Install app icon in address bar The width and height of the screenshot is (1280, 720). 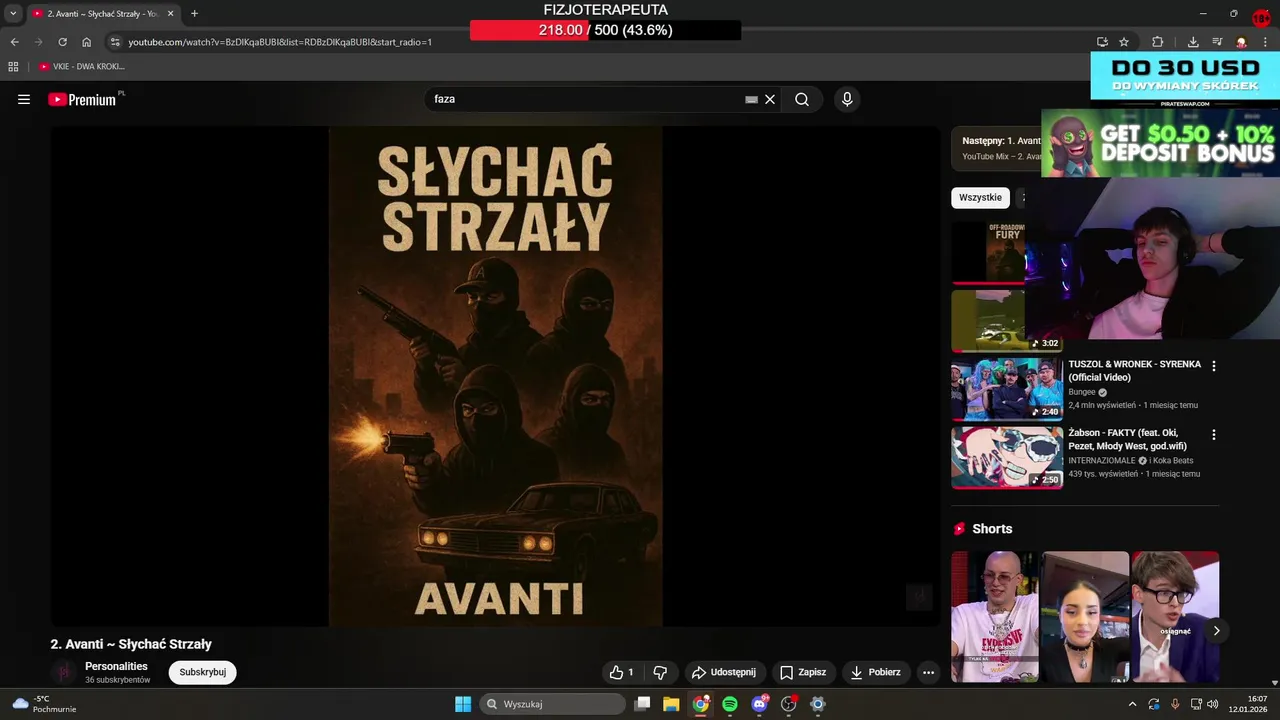(x=1102, y=42)
